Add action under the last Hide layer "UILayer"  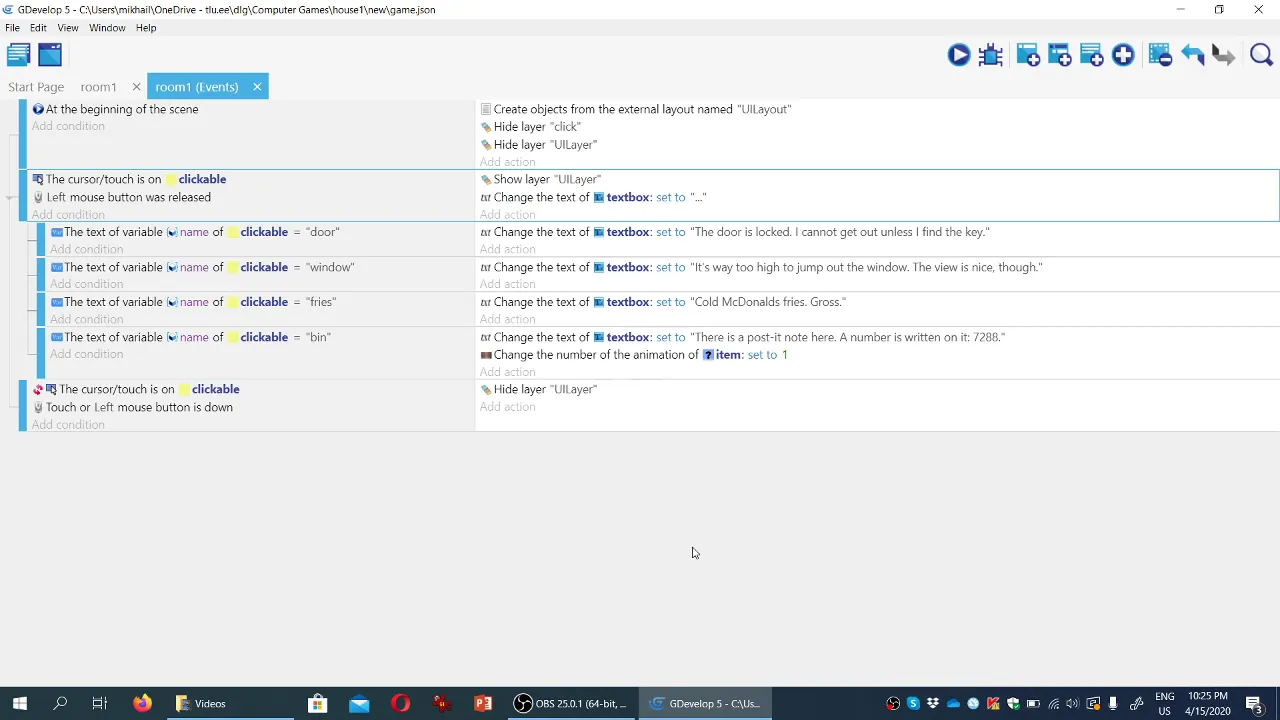507,407
